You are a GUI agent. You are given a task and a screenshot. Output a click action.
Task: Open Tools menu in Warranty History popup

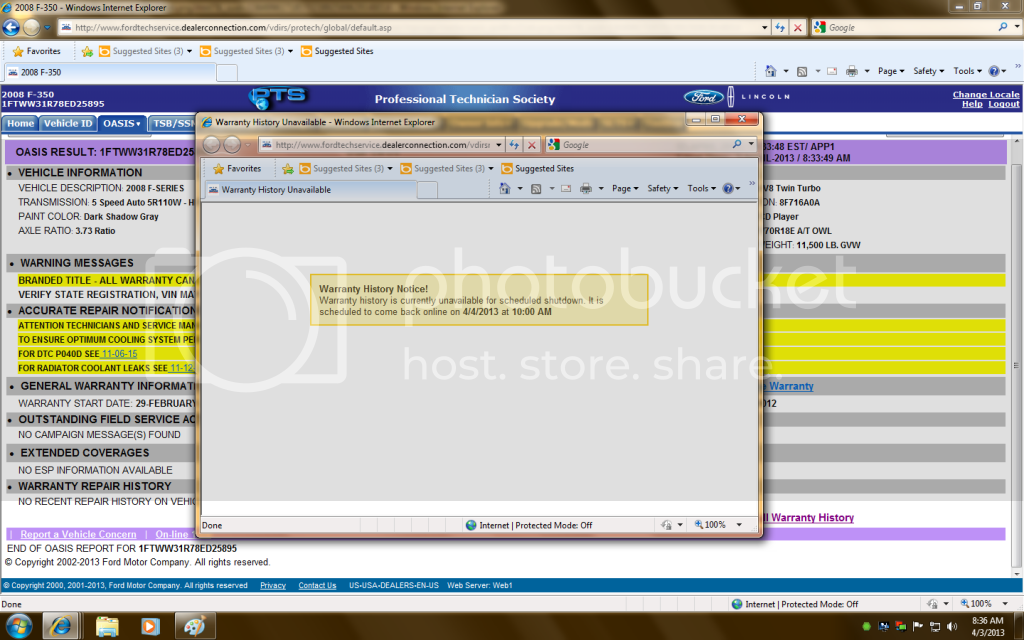click(701, 188)
